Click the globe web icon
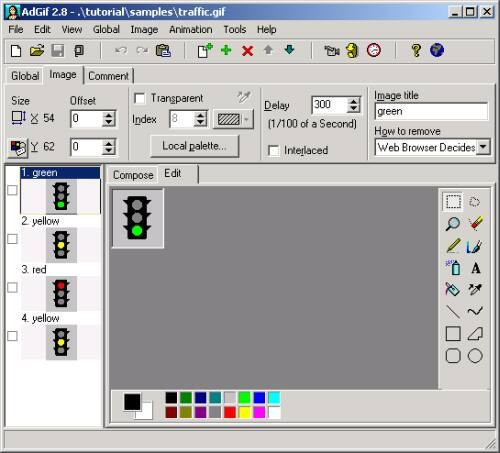The width and height of the screenshot is (500, 453). coord(437,51)
